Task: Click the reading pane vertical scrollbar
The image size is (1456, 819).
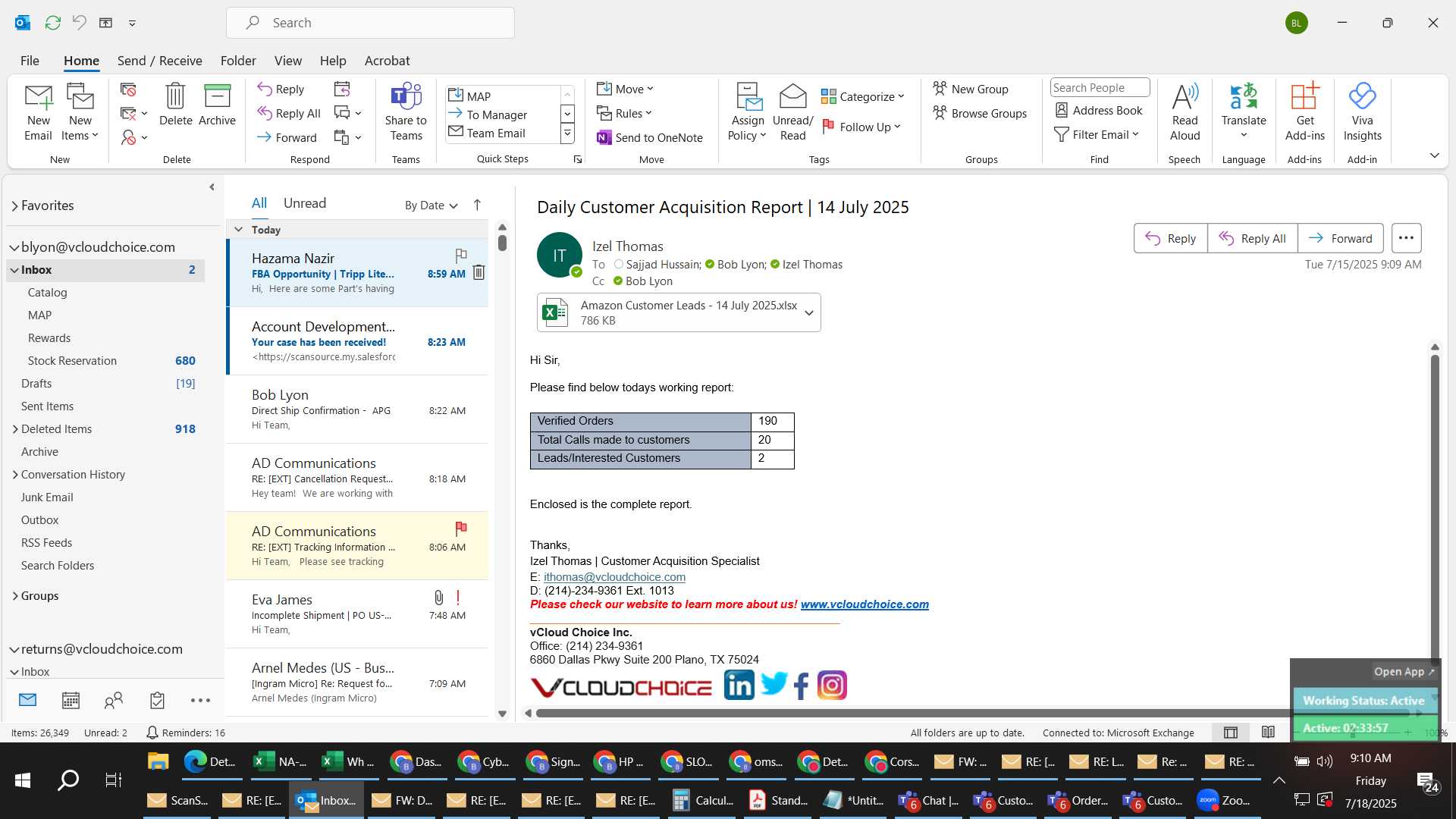Action: pyautogui.click(x=1435, y=508)
